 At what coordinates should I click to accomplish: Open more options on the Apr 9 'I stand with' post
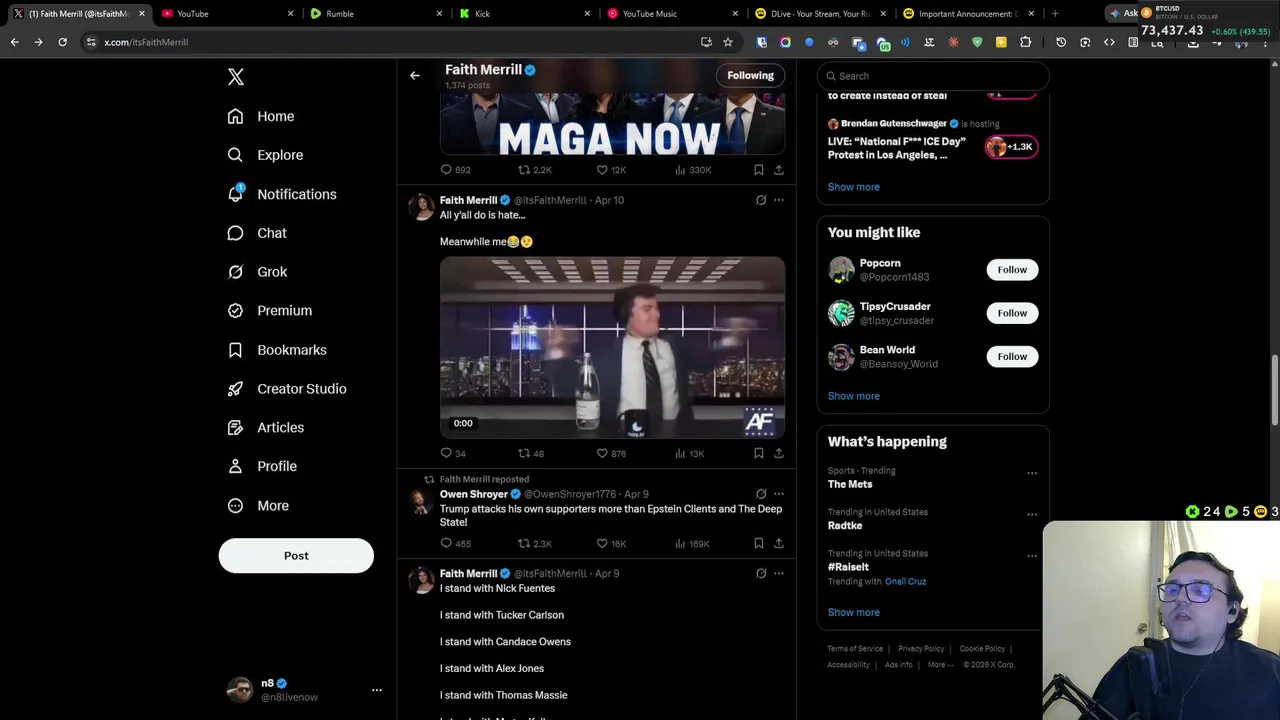click(779, 574)
